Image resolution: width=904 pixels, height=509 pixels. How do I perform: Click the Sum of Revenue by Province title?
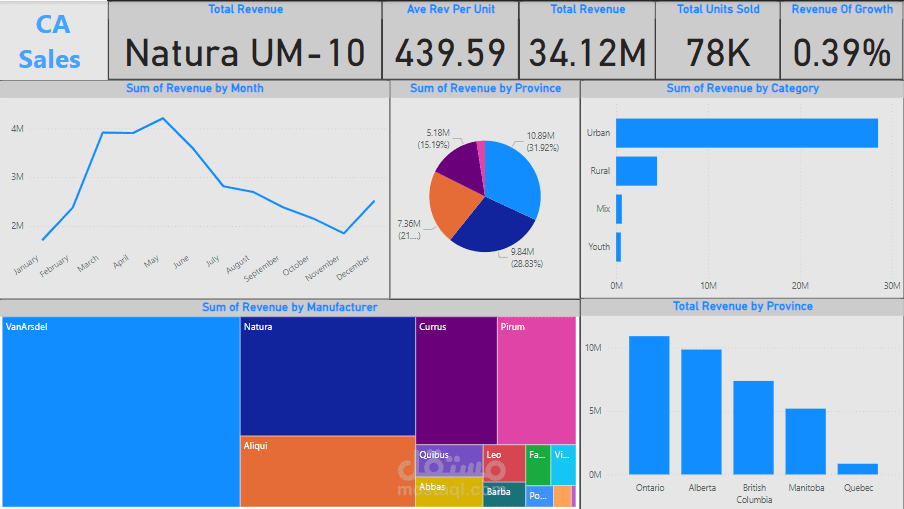pos(485,88)
